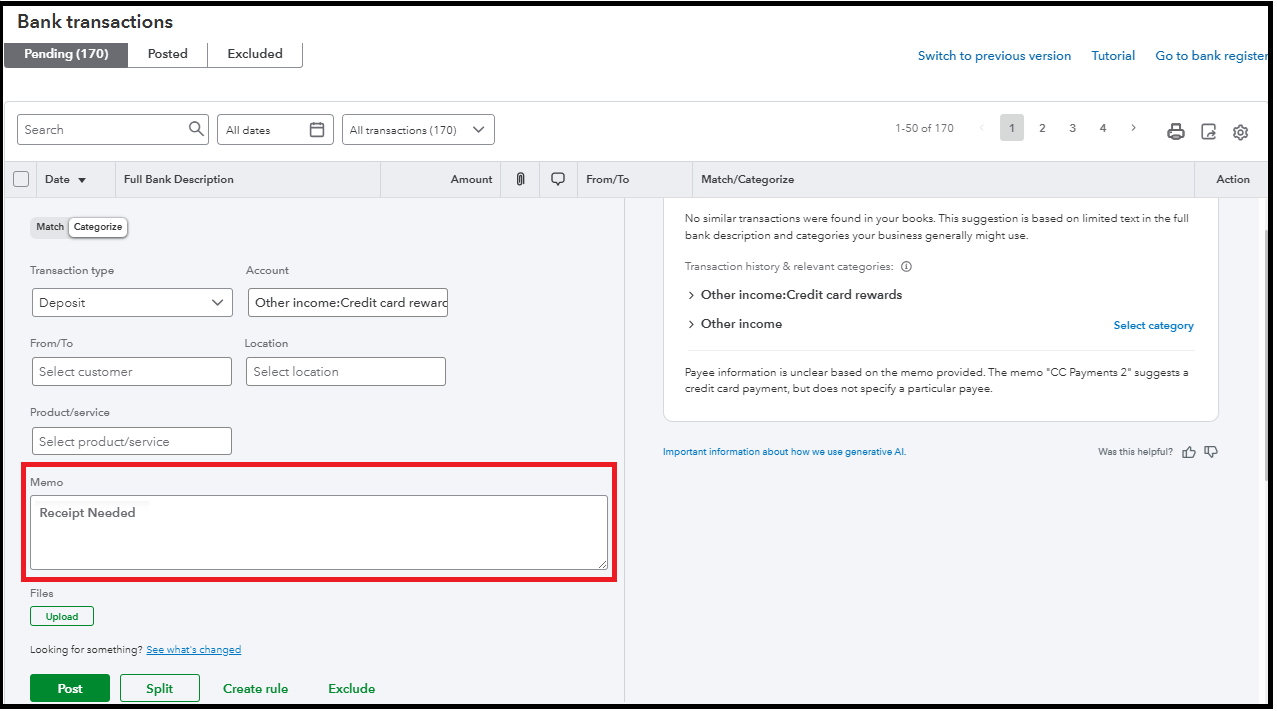Image resolution: width=1277 pixels, height=711 pixels.
Task: Click the paperclip attachment column icon
Action: [520, 179]
